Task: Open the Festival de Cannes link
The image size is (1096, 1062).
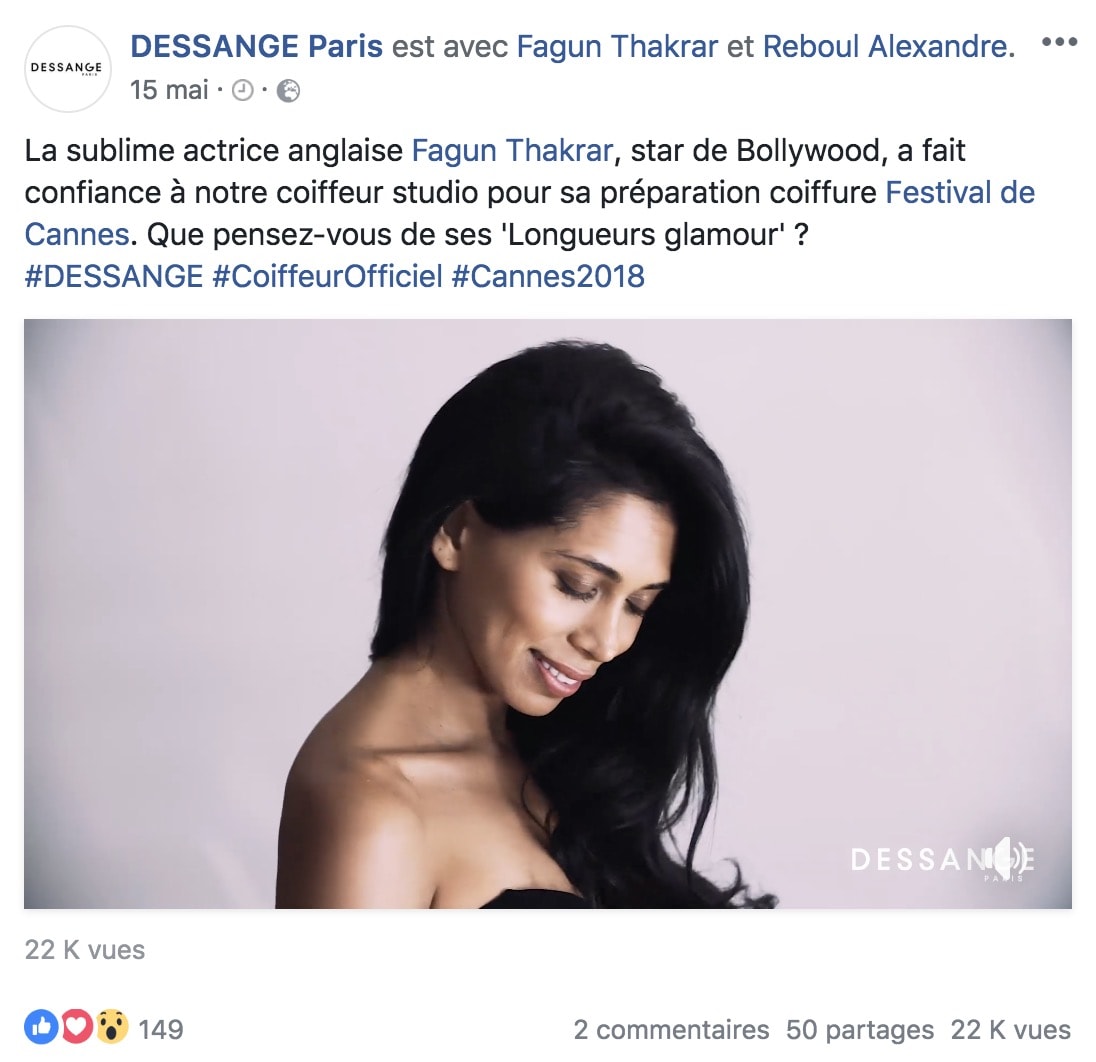Action: point(530,213)
